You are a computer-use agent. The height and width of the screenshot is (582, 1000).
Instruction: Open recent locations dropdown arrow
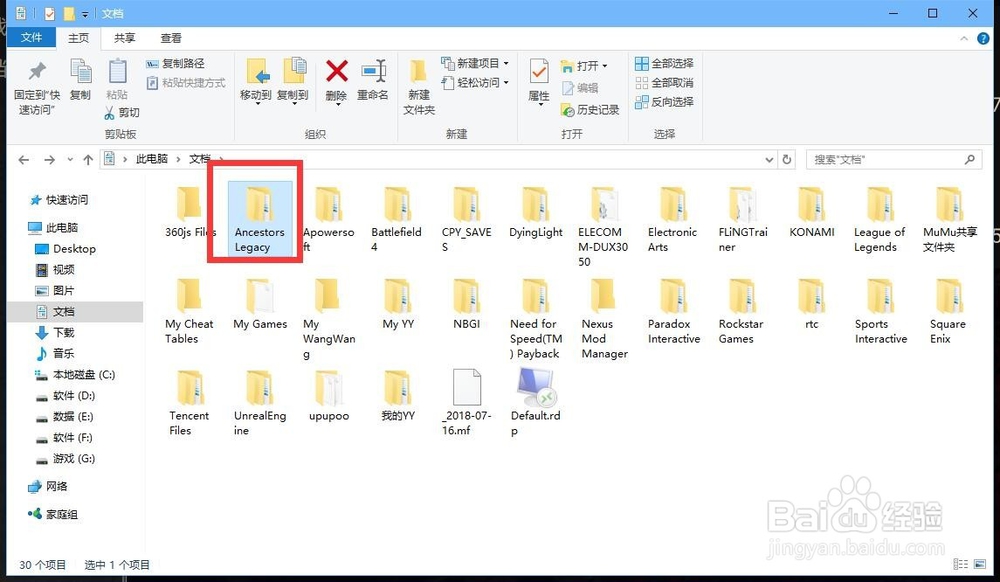point(70,159)
